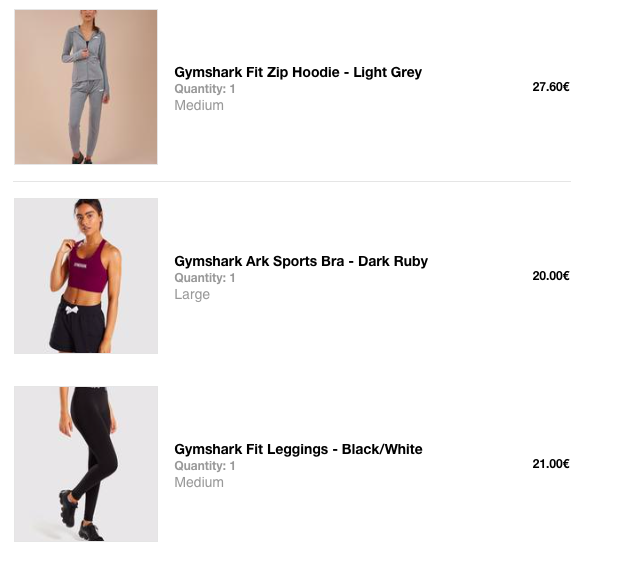
Task: Click the Black/White color text in leggings title
Action: (382, 449)
